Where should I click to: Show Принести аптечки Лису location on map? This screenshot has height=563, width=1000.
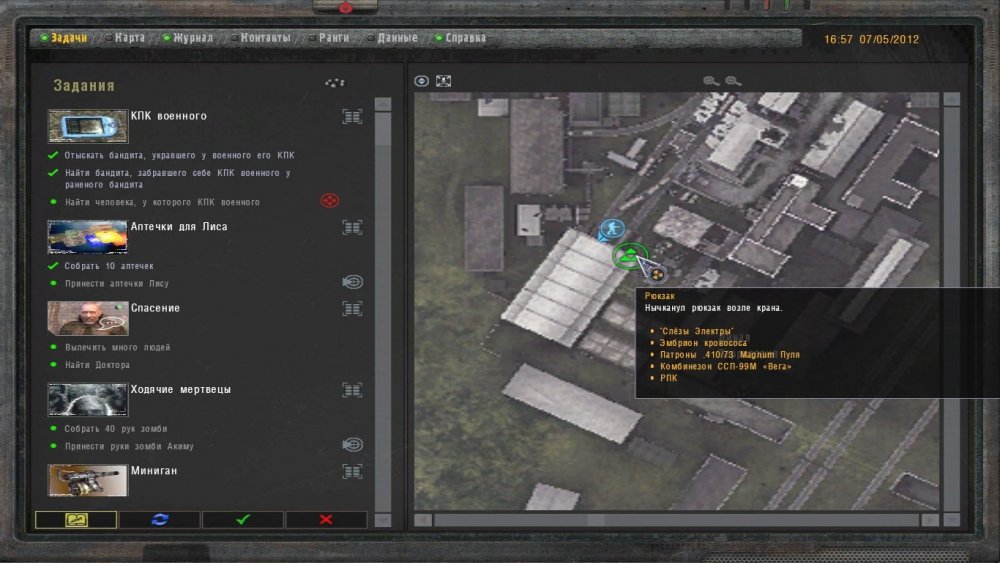click(352, 282)
